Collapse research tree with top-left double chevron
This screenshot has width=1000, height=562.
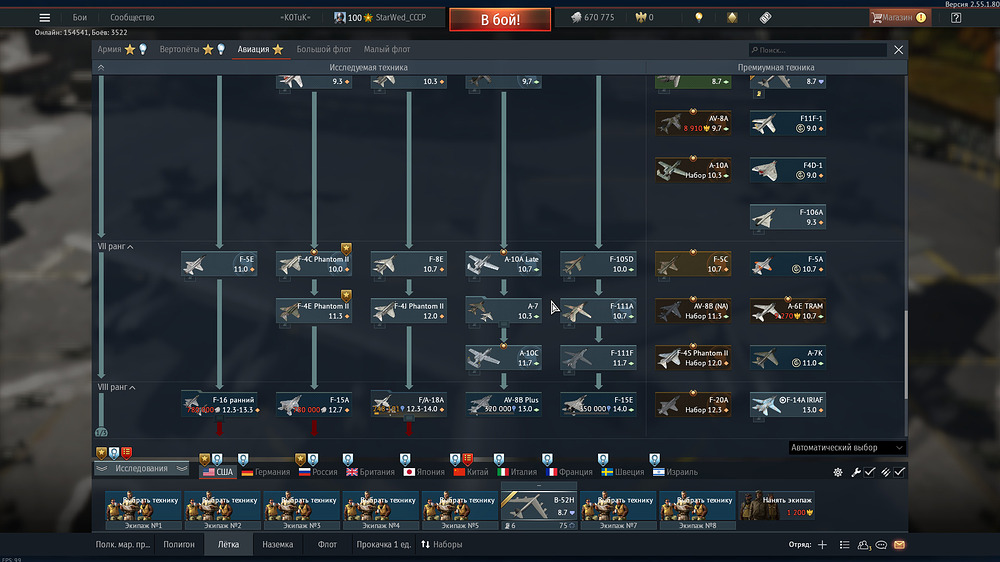(101, 67)
